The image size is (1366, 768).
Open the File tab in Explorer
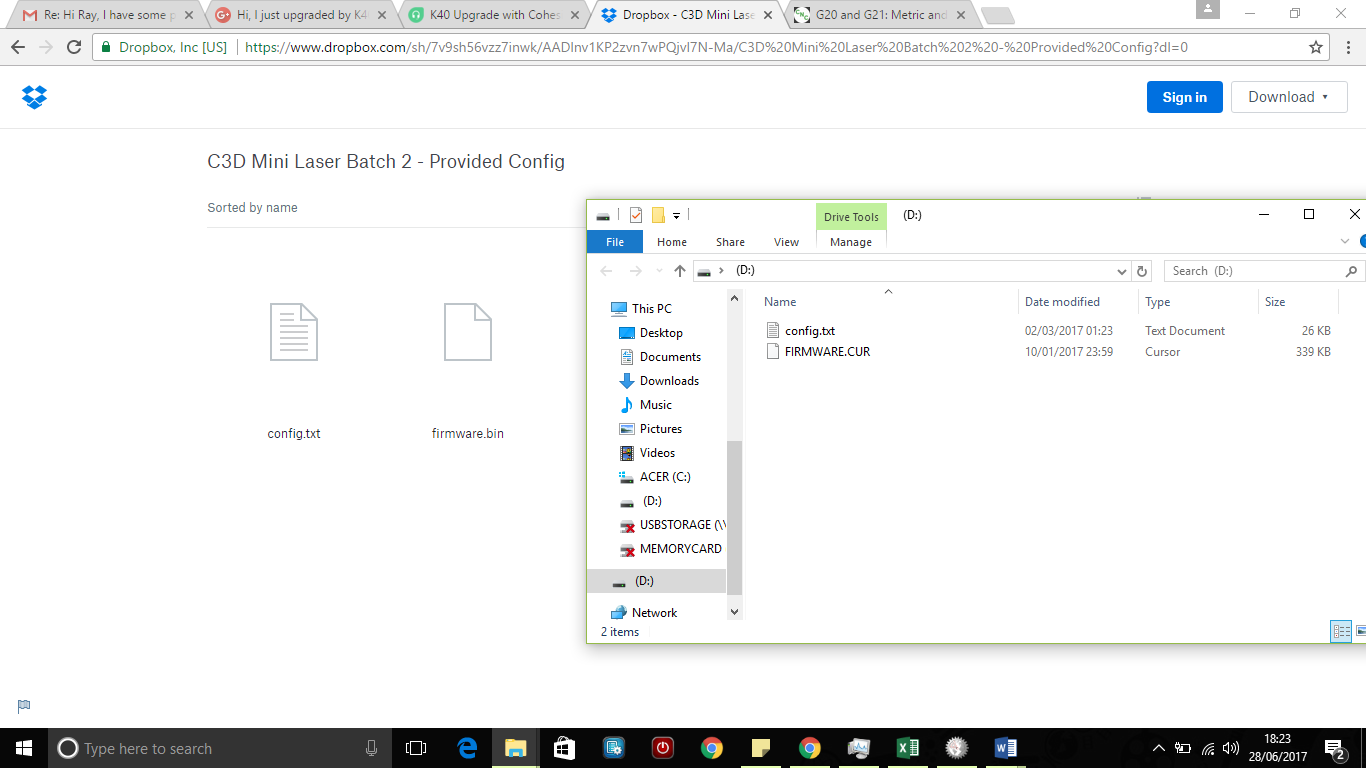click(x=615, y=242)
